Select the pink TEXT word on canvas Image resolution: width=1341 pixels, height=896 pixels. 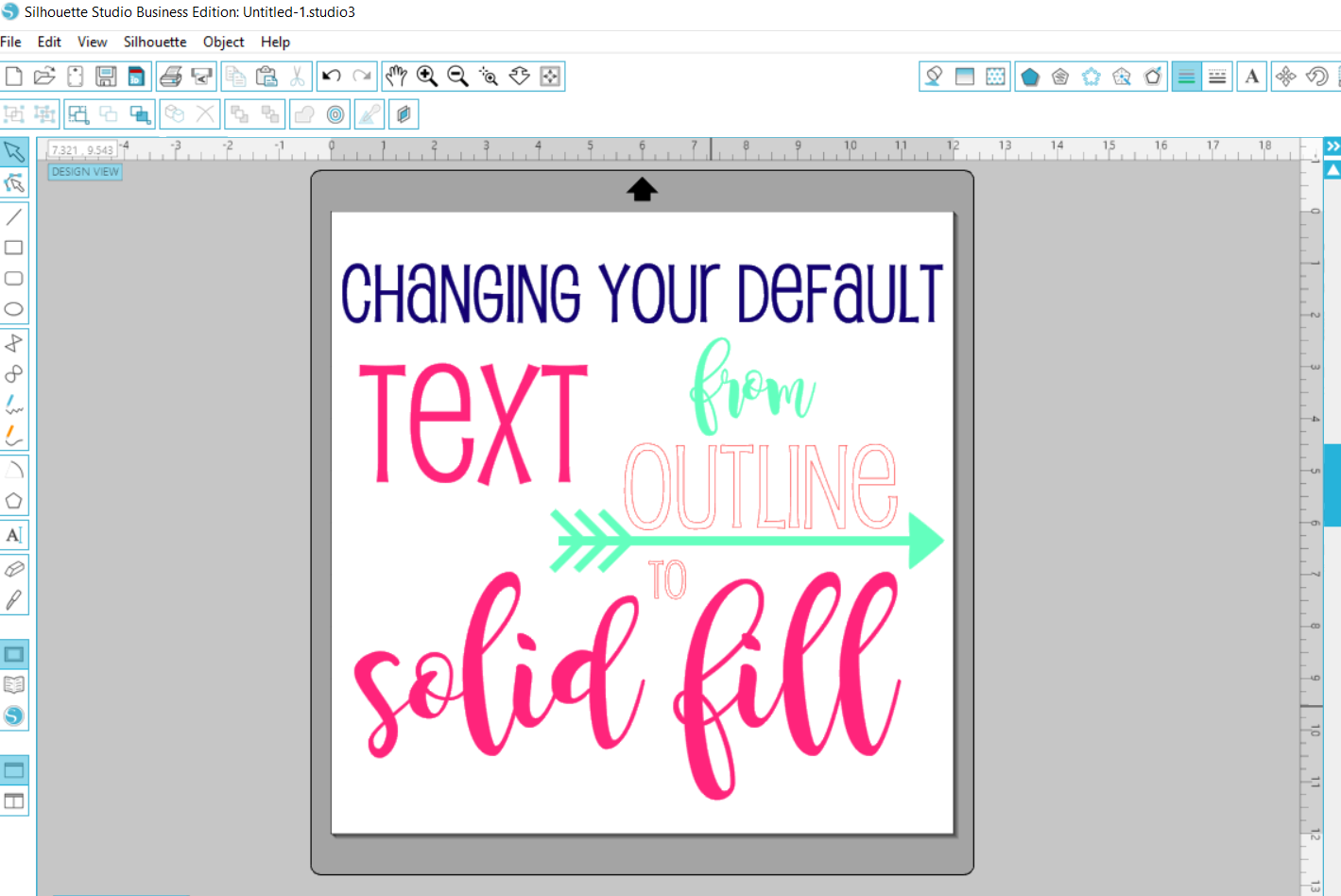tap(473, 424)
